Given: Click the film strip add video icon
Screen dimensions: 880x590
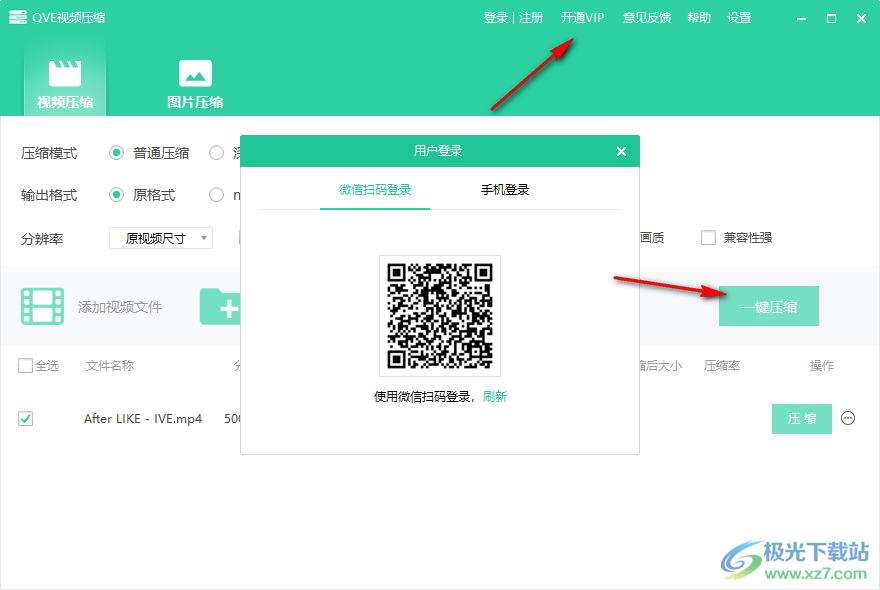Looking at the screenshot, I should pos(42,306).
